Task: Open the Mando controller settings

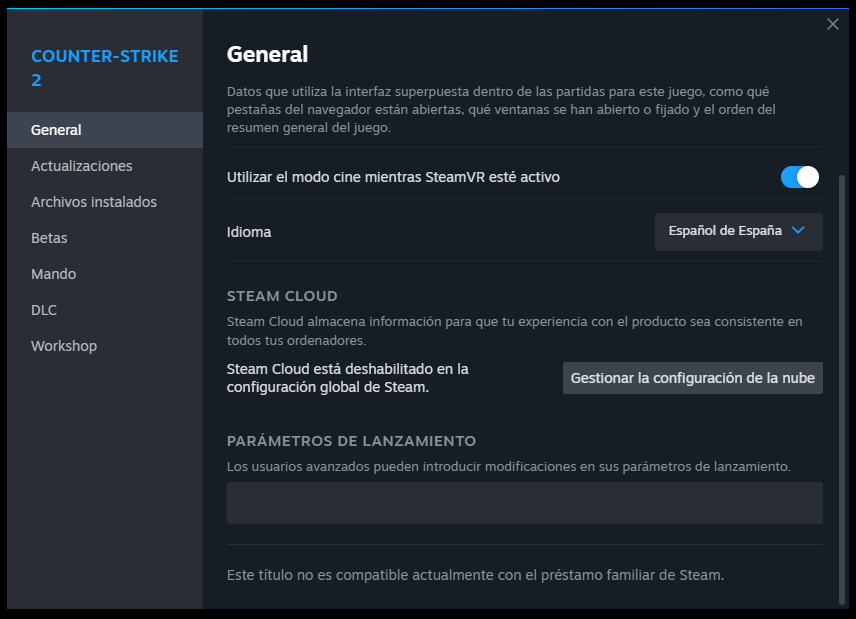Action: click(x=53, y=273)
